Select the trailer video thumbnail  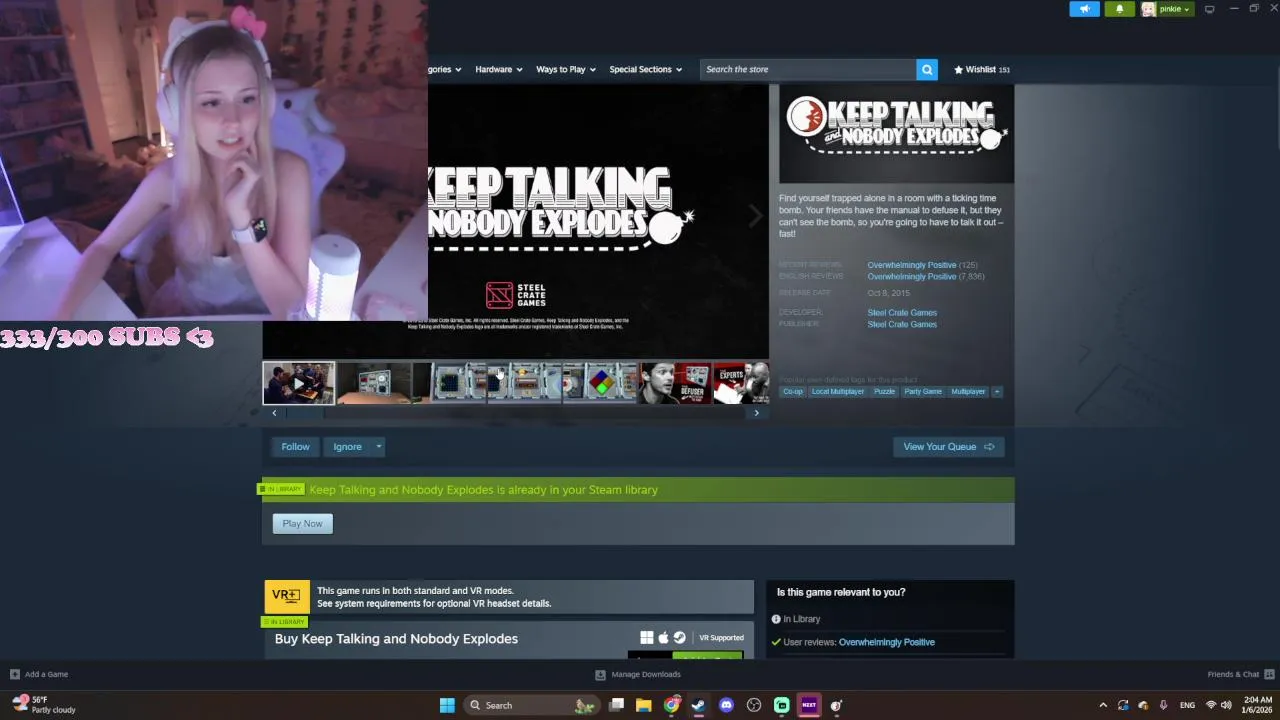click(299, 383)
